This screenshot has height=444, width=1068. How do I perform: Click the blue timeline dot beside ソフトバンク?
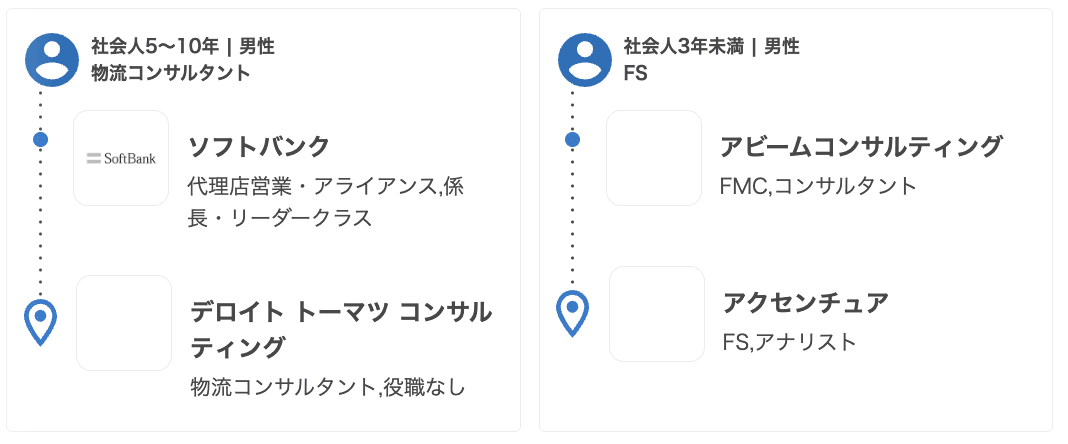click(41, 139)
